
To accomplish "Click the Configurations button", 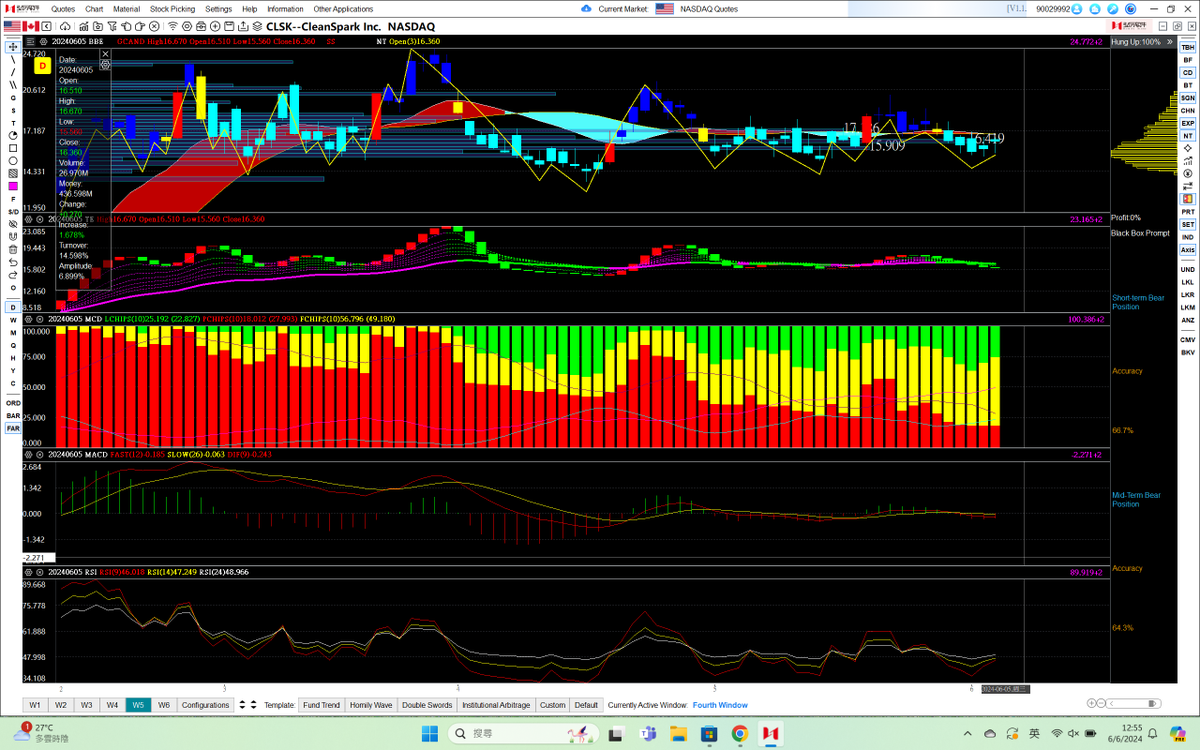I will coord(206,705).
